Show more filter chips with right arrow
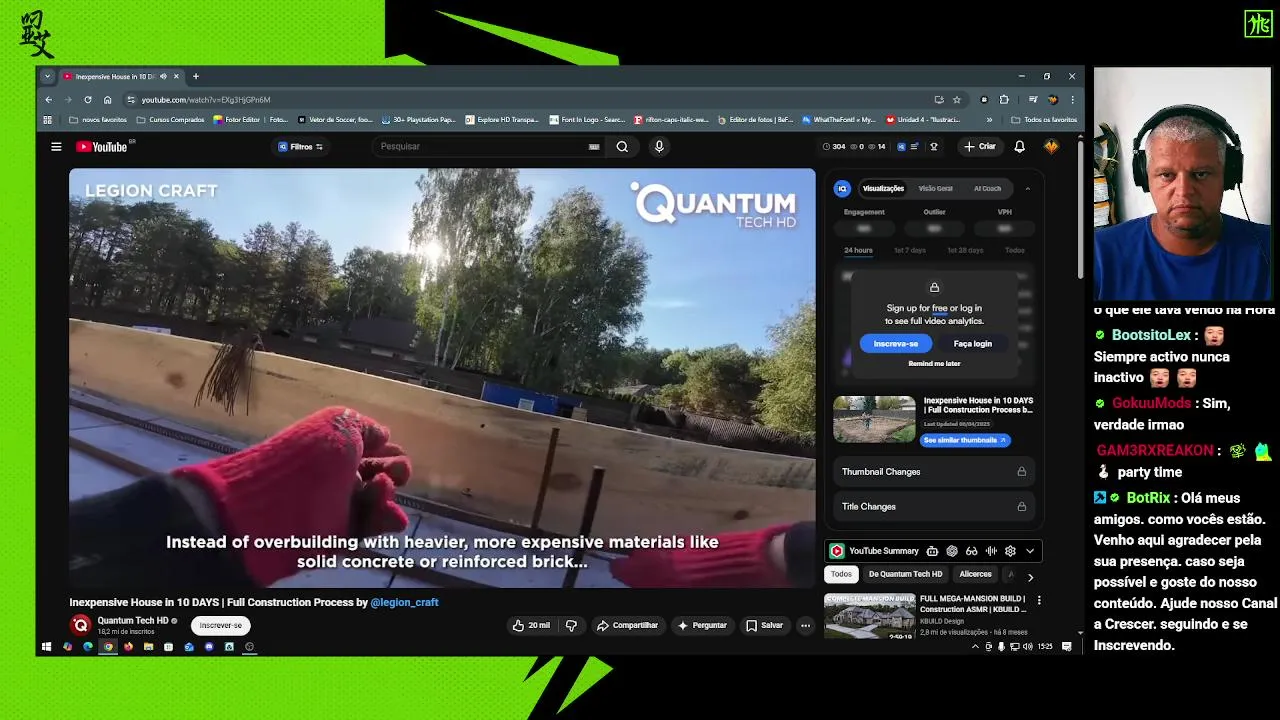Image resolution: width=1280 pixels, height=720 pixels. coord(1030,576)
